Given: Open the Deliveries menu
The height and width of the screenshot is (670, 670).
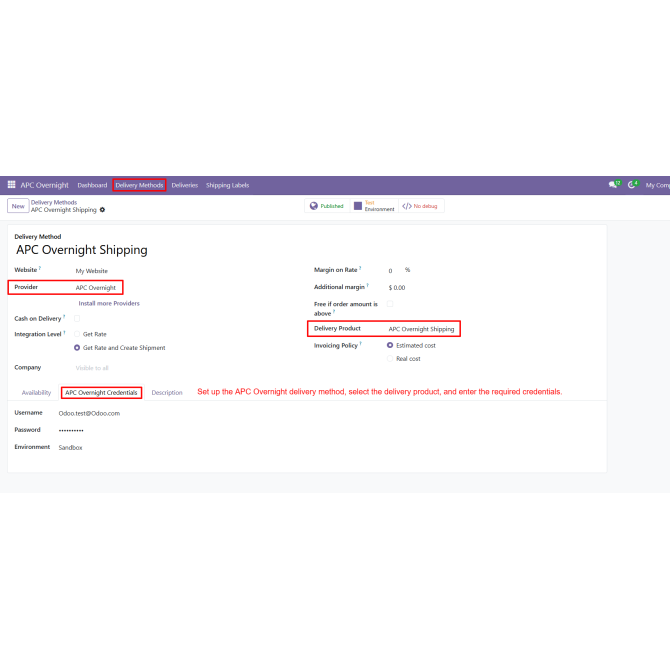Looking at the screenshot, I should coord(185,185).
